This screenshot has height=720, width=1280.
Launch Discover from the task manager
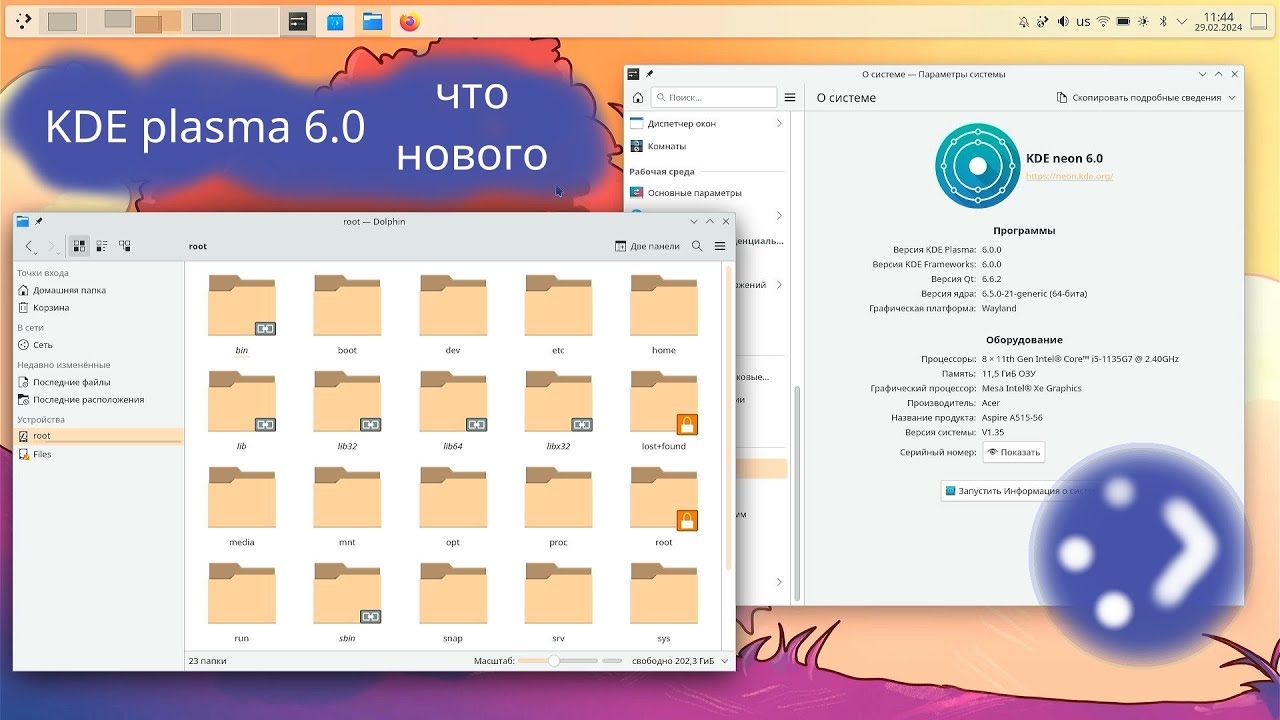336,21
